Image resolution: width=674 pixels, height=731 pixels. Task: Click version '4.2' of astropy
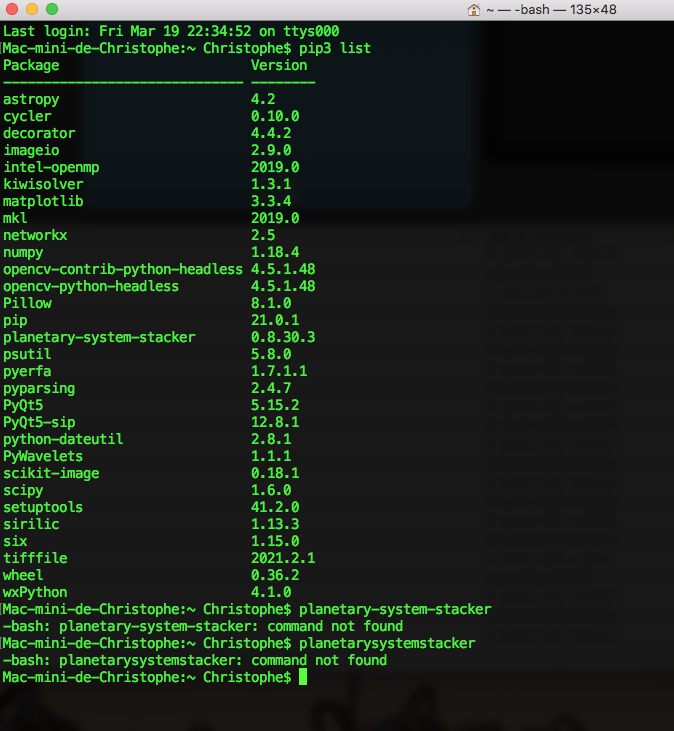point(263,99)
